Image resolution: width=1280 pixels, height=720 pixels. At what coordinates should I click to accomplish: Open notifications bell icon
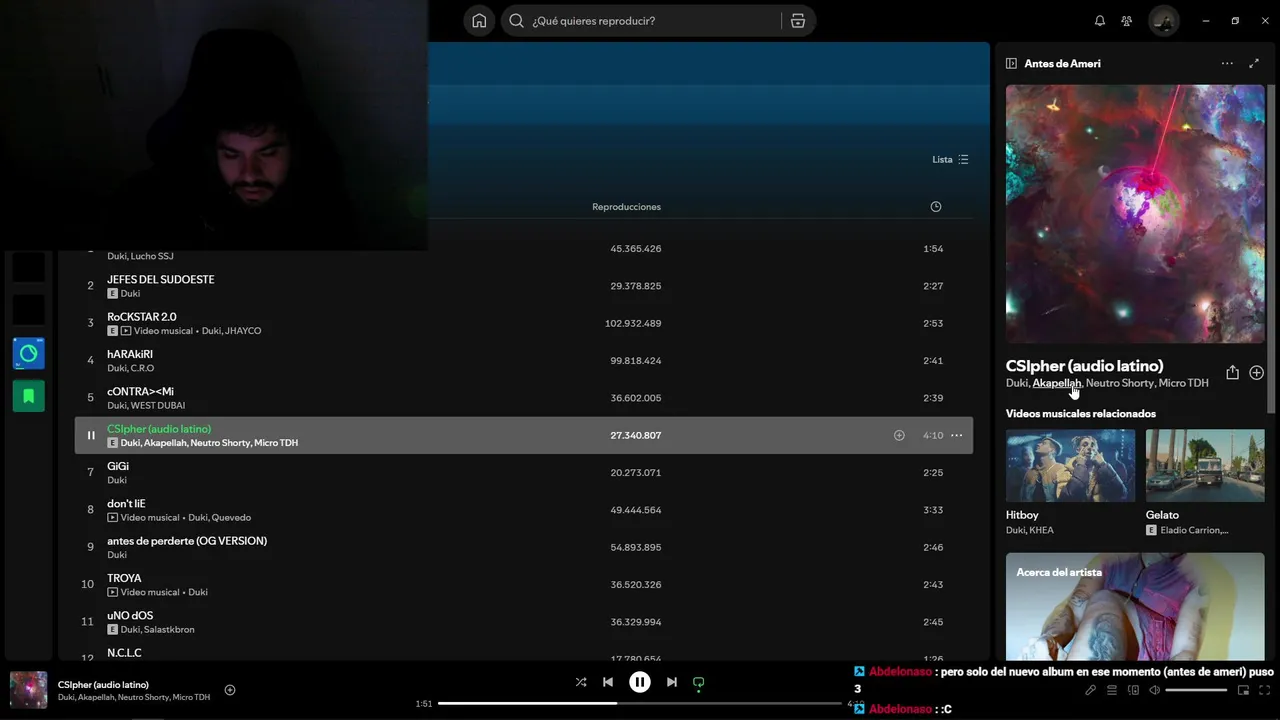click(1100, 21)
